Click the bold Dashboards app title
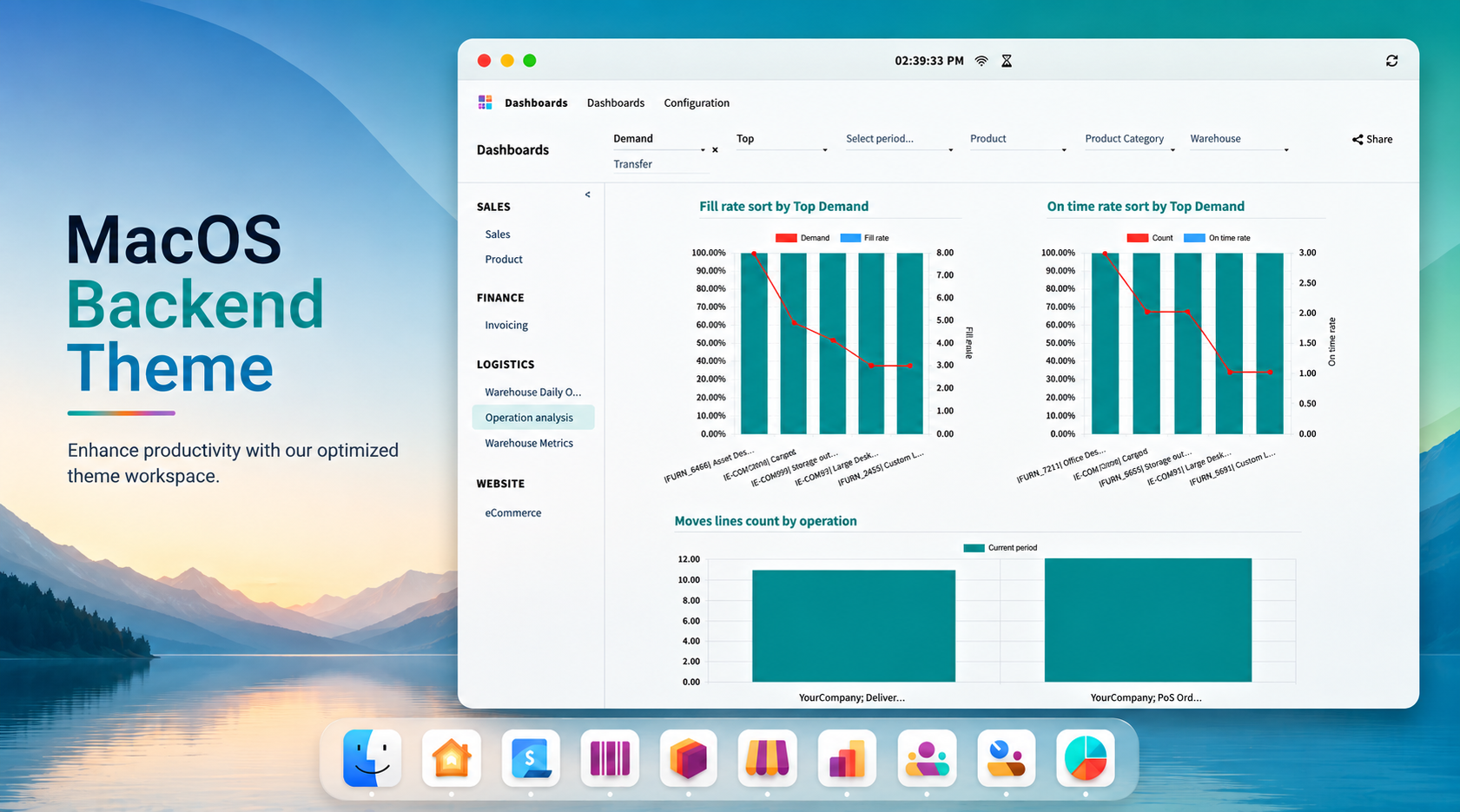This screenshot has width=1460, height=812. 536,102
